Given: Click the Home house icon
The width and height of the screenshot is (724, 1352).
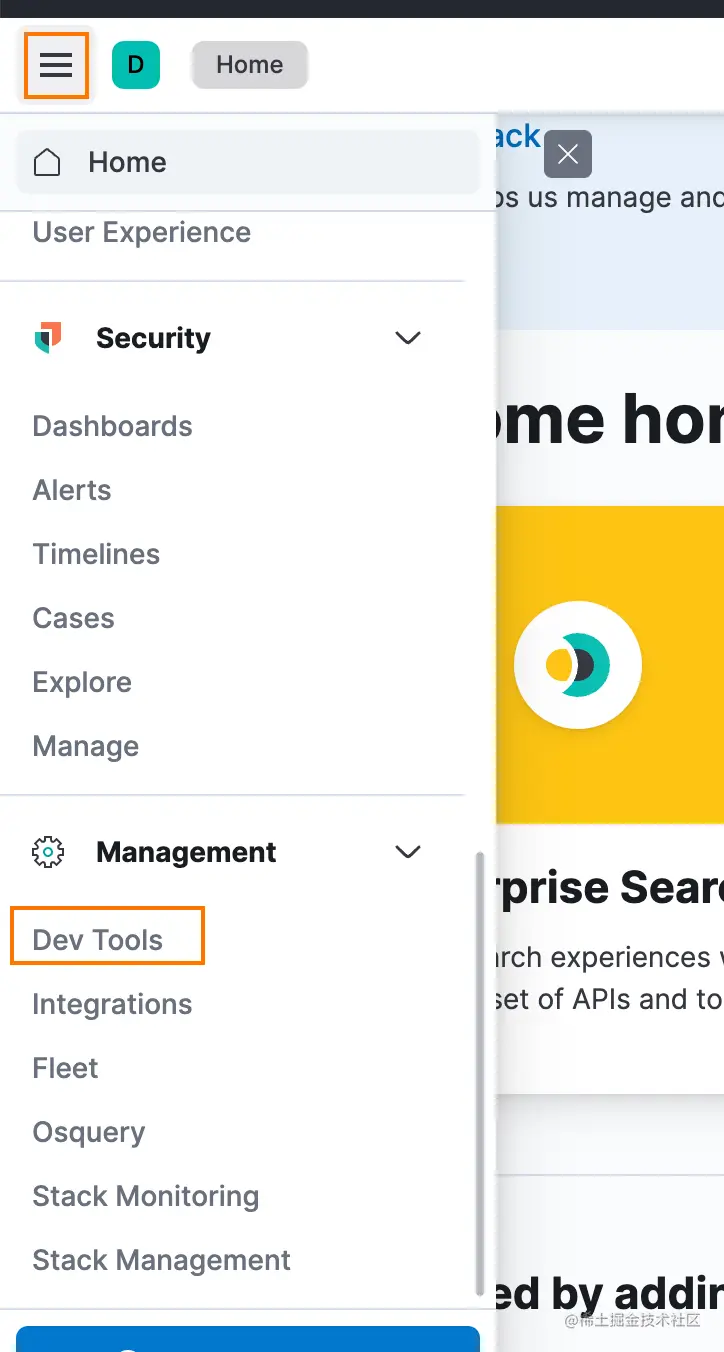Looking at the screenshot, I should (47, 162).
